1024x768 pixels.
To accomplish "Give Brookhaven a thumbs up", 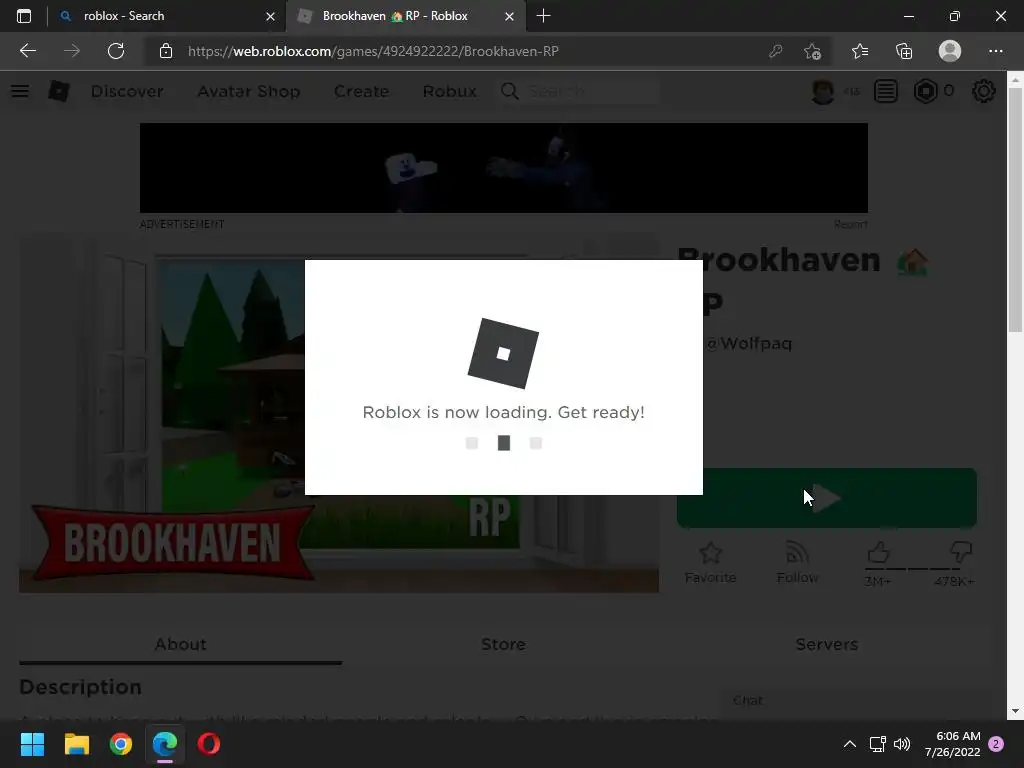I will click(878, 554).
